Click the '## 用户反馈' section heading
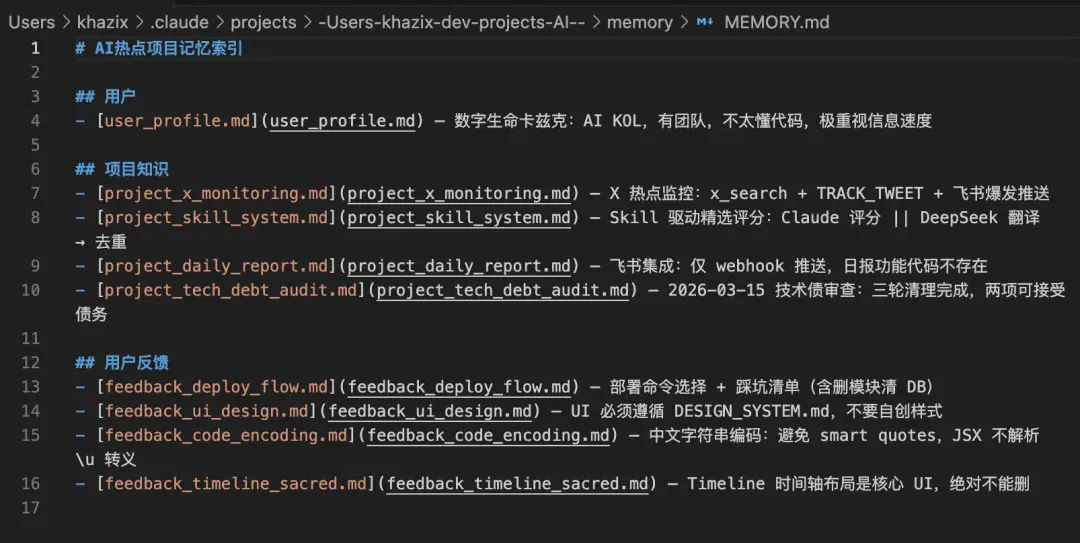This screenshot has width=1080, height=543. (x=122, y=363)
